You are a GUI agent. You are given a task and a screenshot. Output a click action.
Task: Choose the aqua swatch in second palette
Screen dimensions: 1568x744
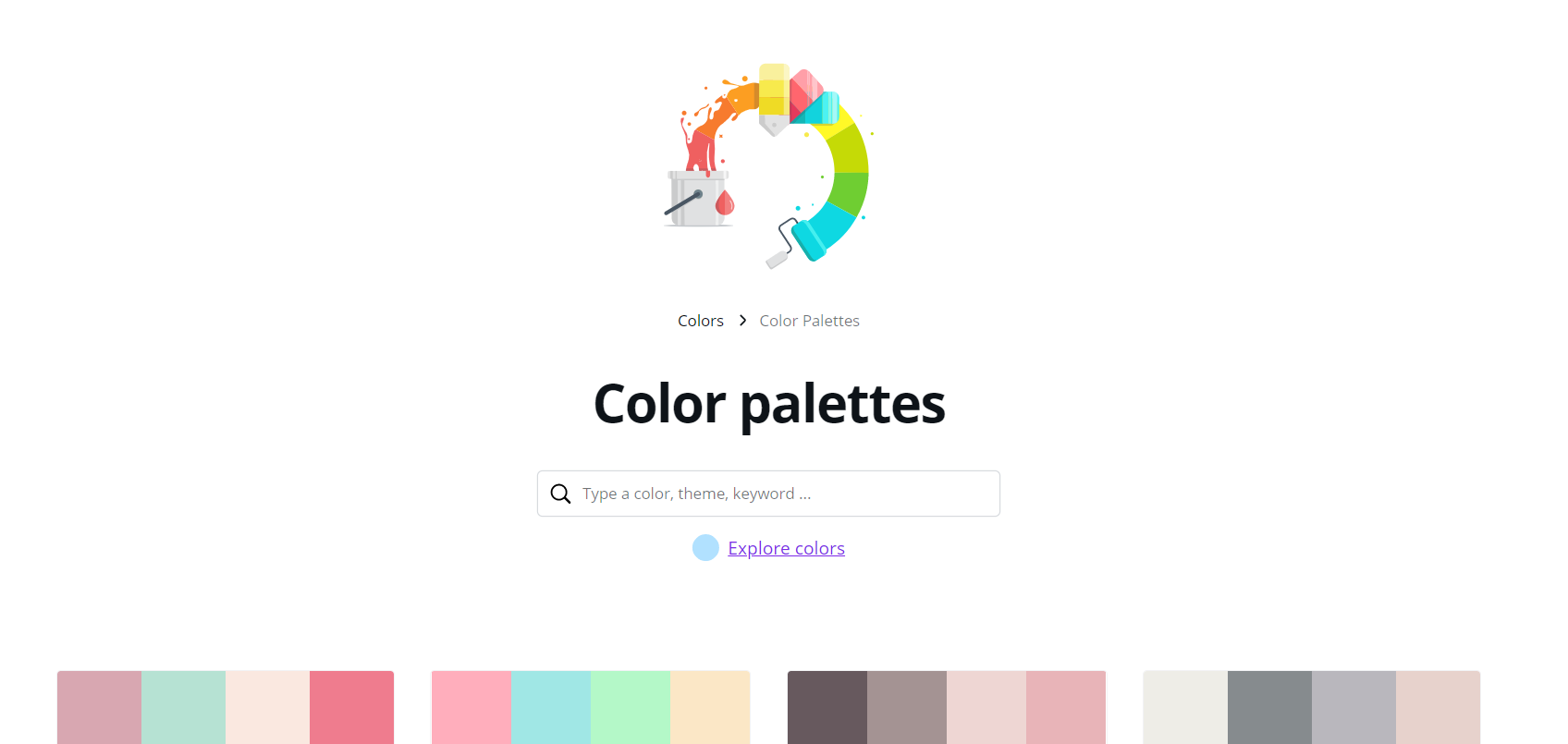coord(551,707)
